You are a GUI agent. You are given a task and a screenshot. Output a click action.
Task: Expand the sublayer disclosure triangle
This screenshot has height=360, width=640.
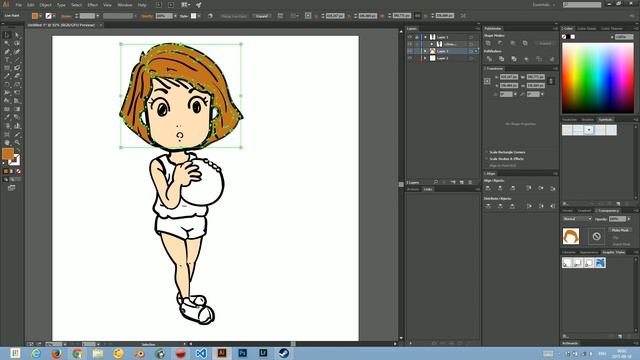(x=431, y=44)
